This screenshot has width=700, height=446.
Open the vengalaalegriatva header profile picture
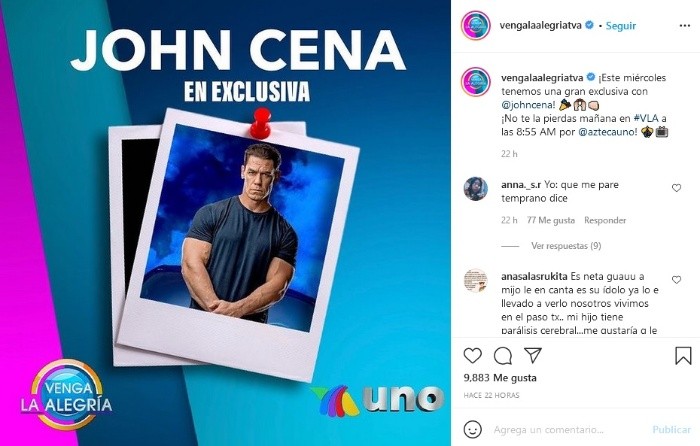(475, 25)
